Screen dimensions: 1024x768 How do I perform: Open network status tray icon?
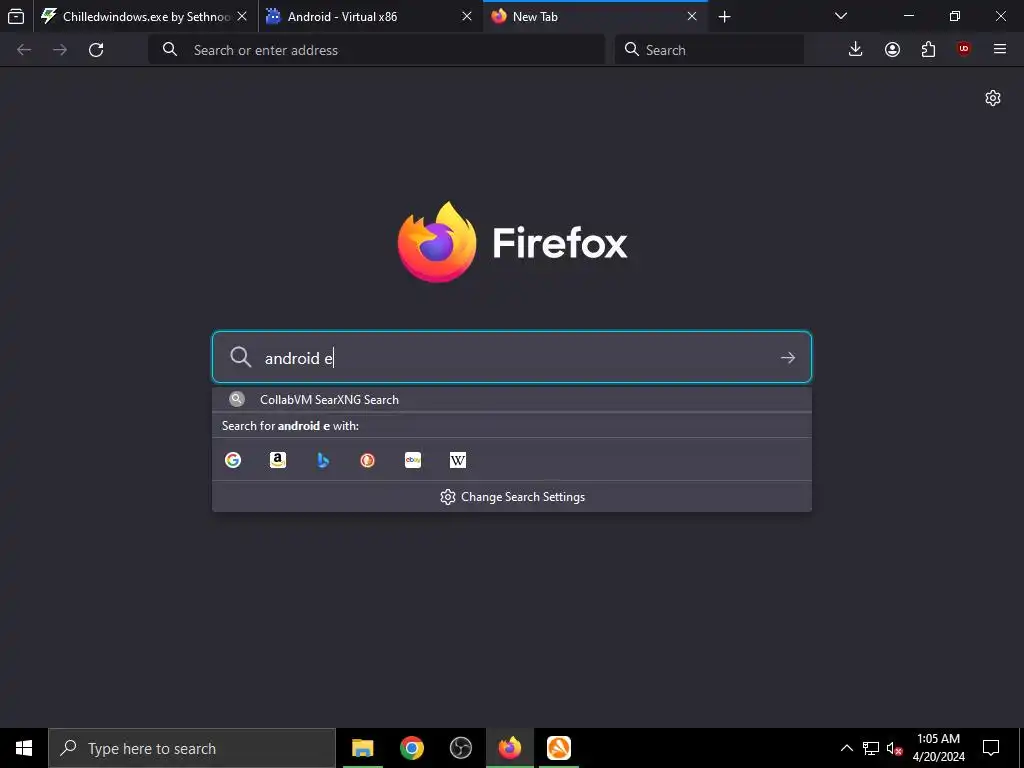871,748
